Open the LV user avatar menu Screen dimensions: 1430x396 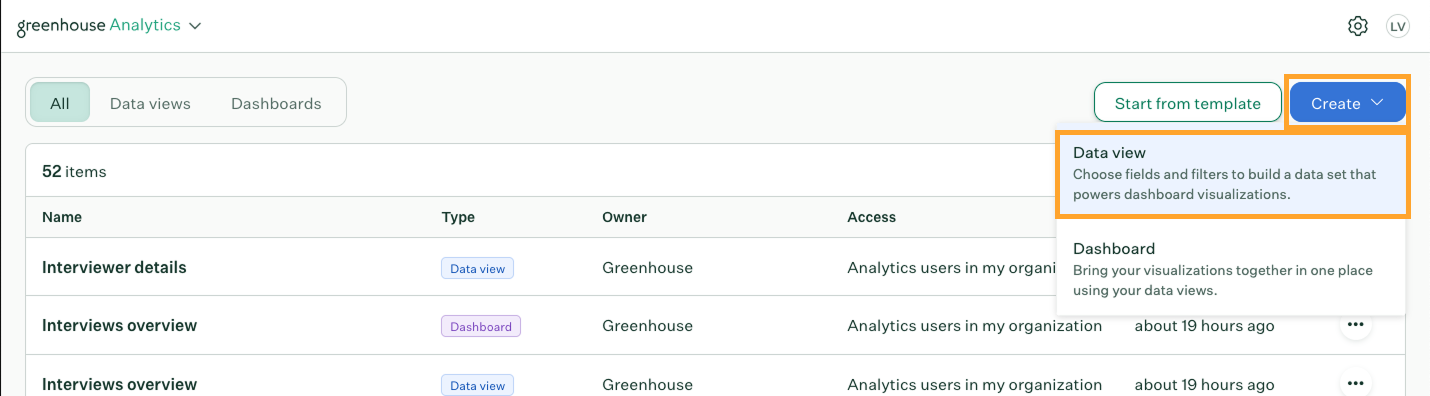(1397, 26)
